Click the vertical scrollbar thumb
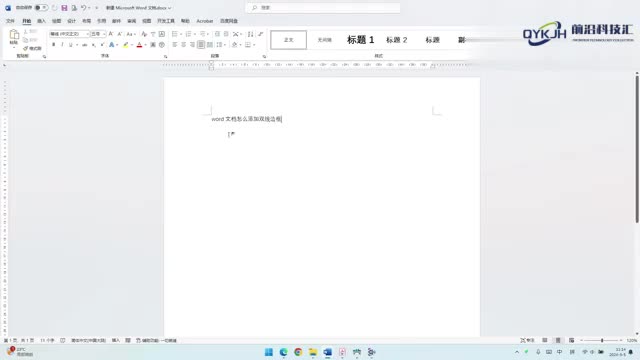This screenshot has height=360, width=640. (637, 149)
